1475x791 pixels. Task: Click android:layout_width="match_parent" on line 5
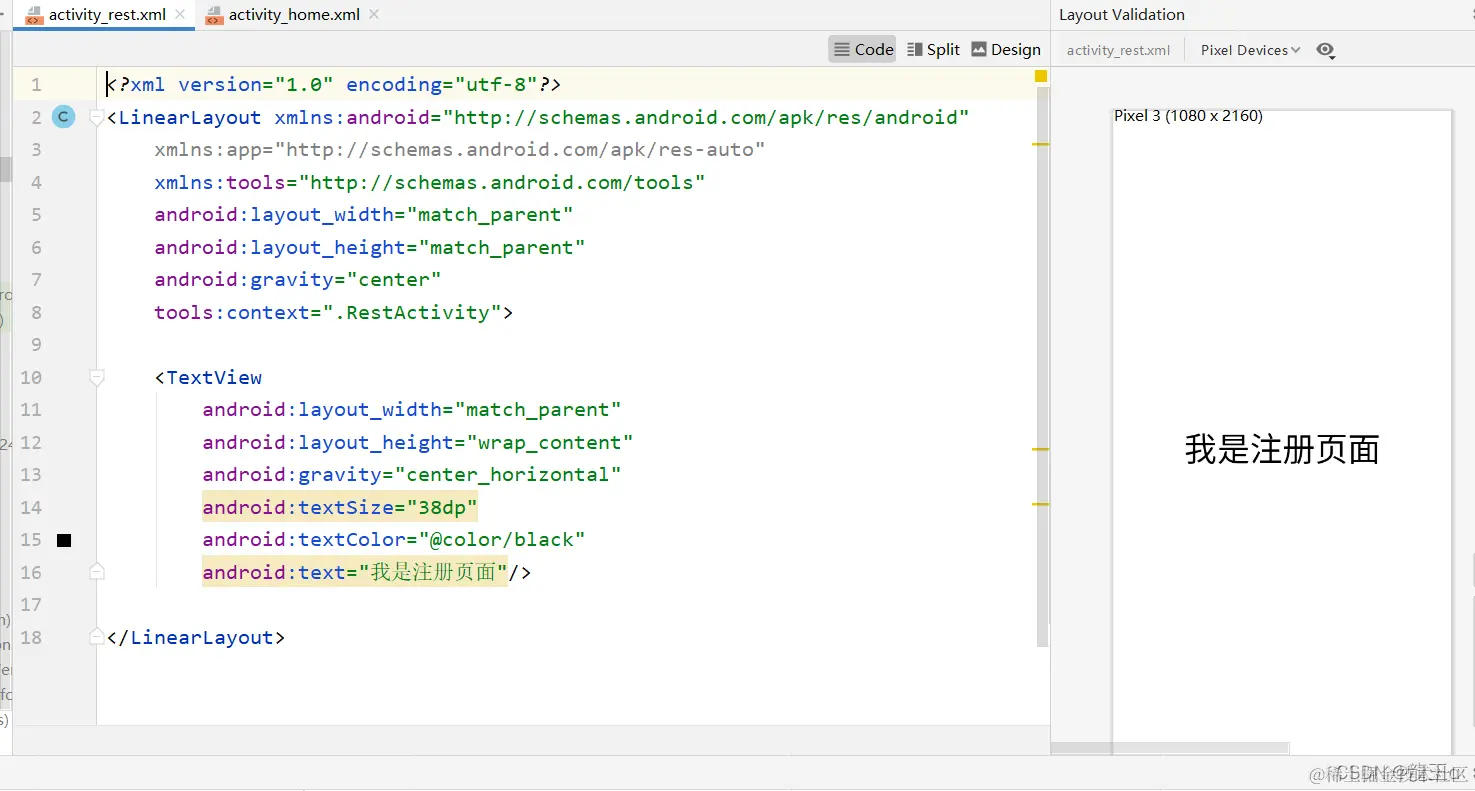364,215
